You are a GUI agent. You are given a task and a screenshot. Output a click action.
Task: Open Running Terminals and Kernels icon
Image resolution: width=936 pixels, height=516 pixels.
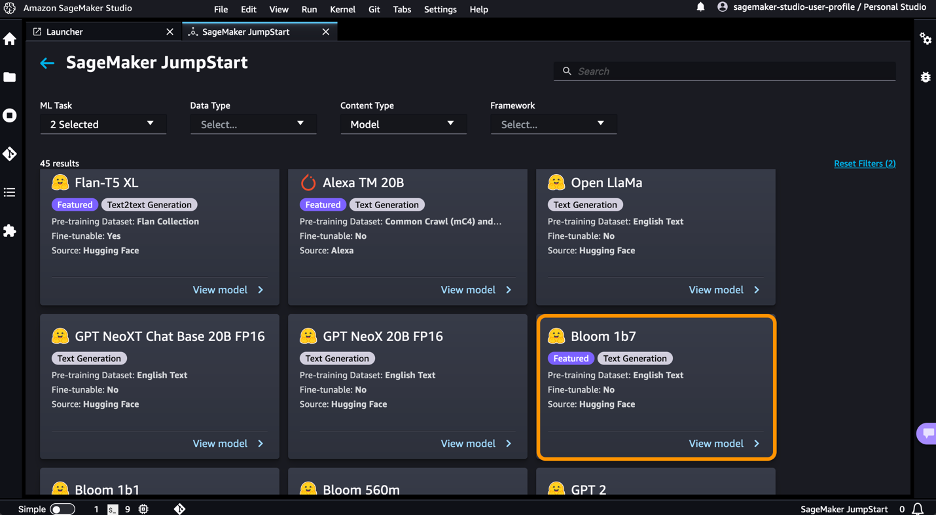tap(10, 115)
